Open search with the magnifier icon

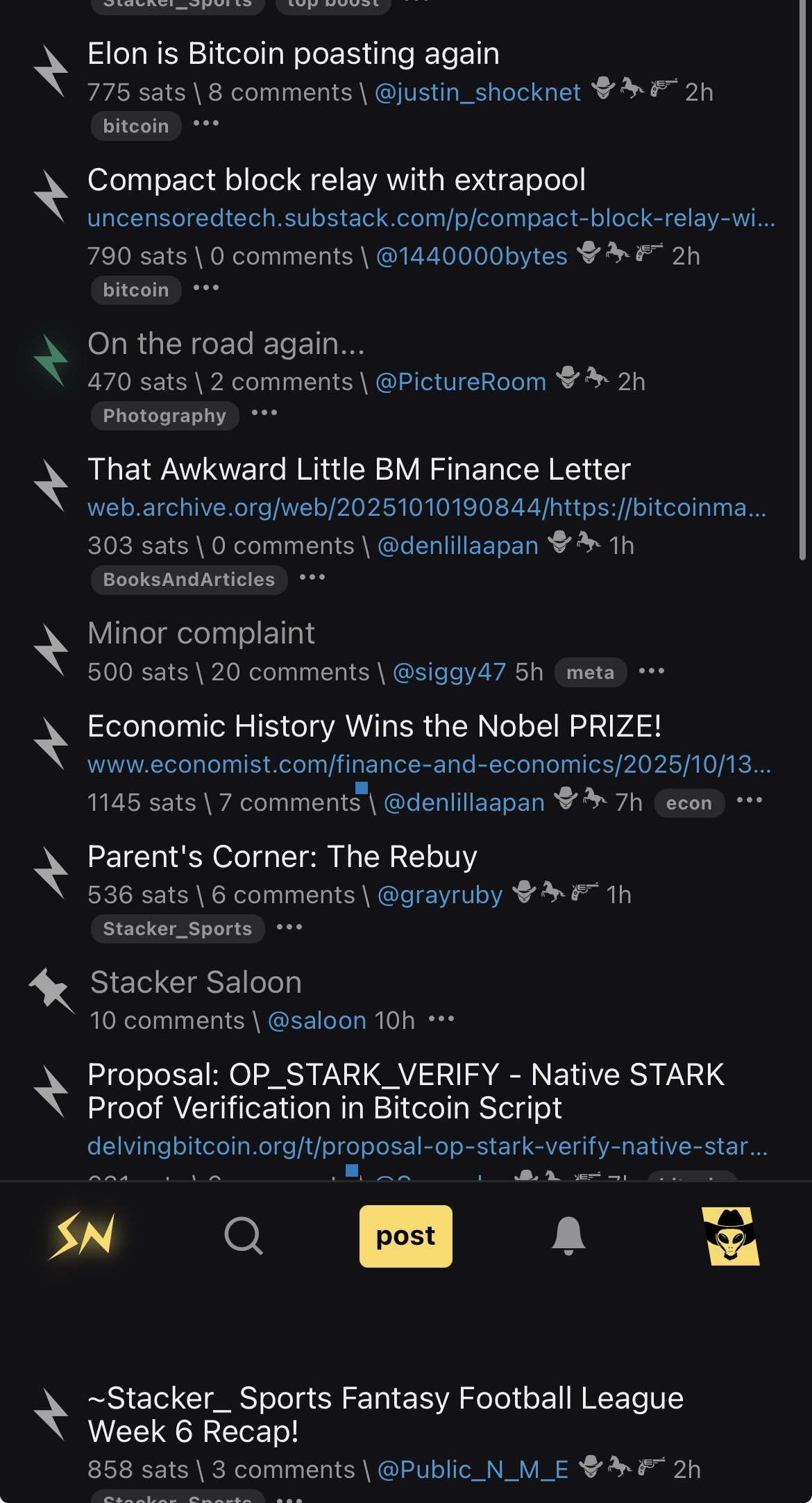(x=244, y=1236)
